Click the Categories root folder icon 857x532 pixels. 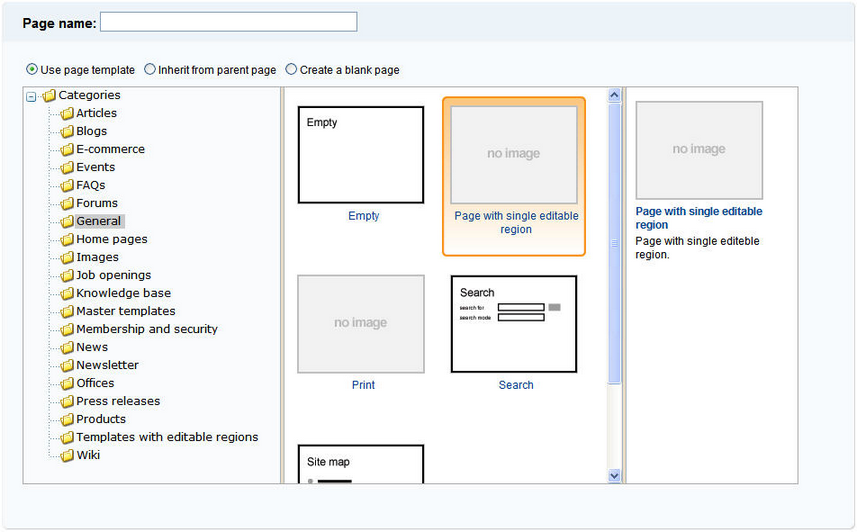pos(49,96)
